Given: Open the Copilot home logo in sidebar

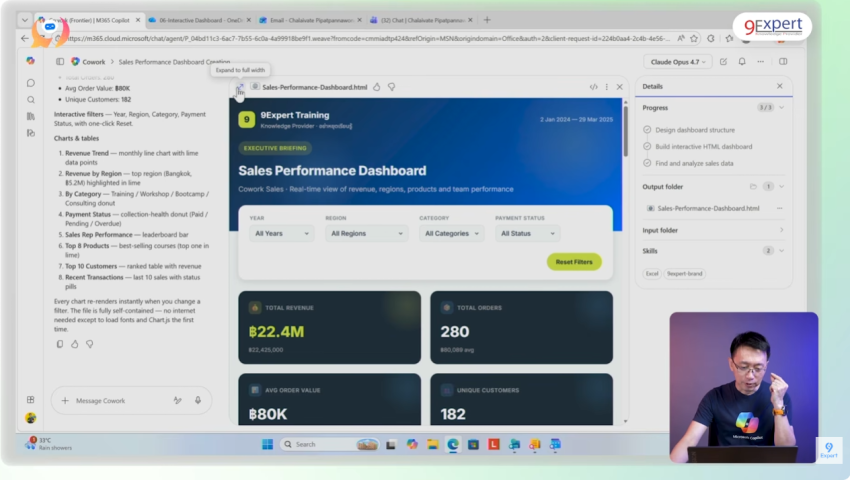Looking at the screenshot, I should click(x=31, y=61).
